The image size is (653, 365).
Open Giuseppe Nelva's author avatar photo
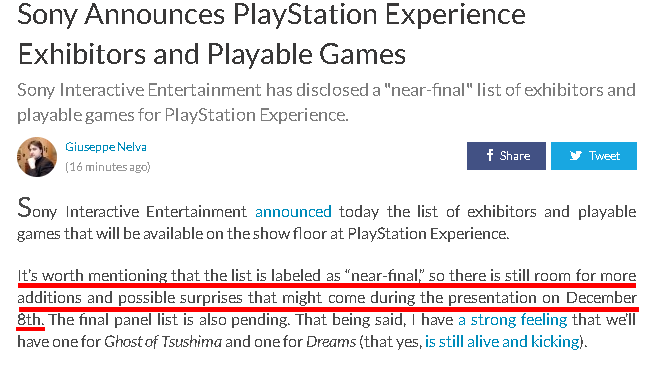[x=37, y=157]
